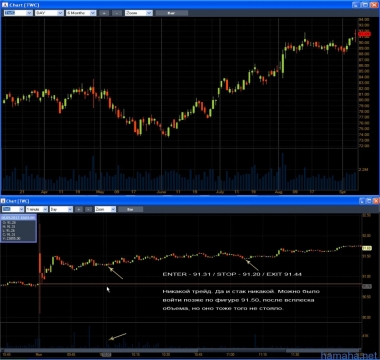The width and height of the screenshot is (380, 360).
Task: Click the minus zoom-out button on daily chart toolbar
Action: click(x=117, y=13)
